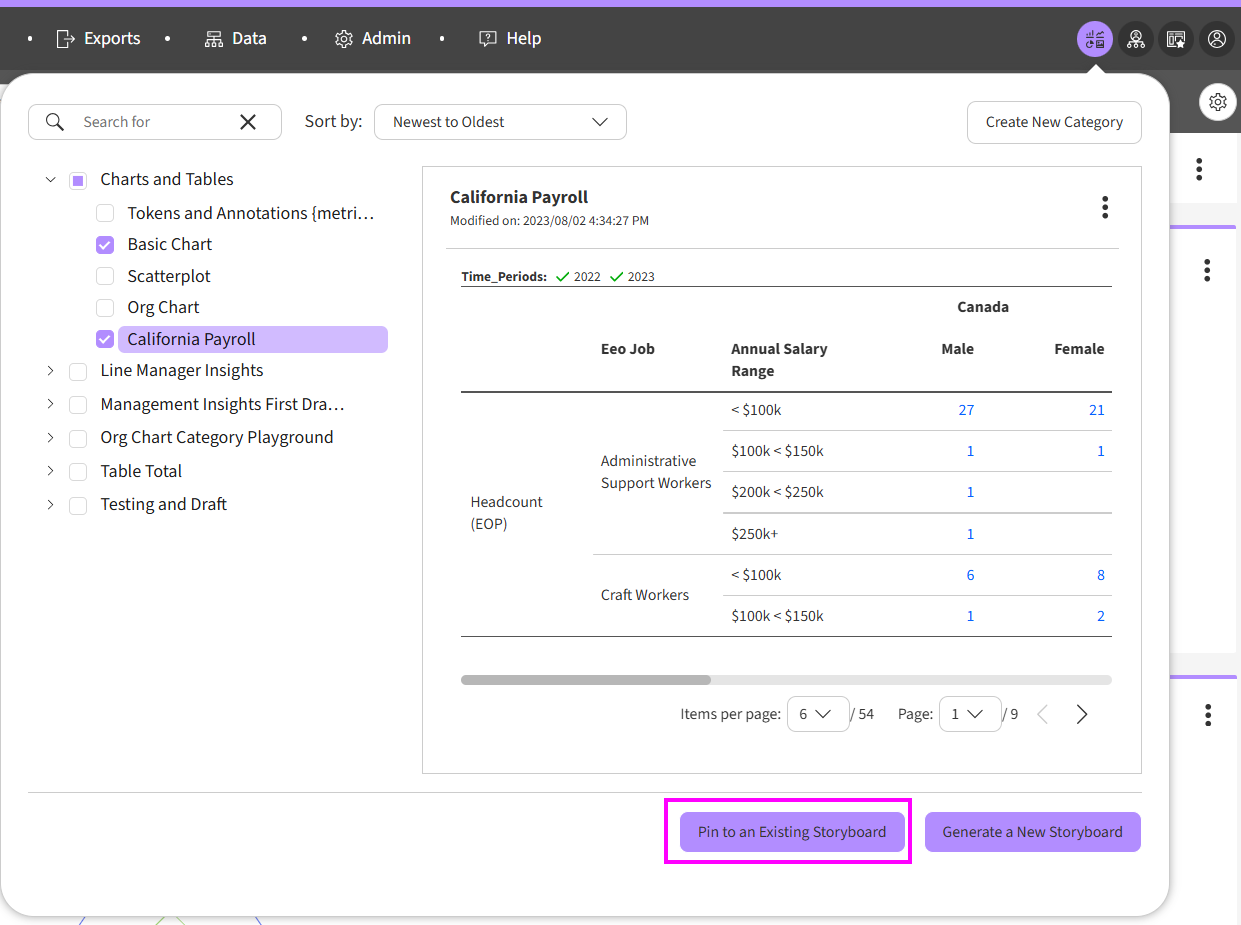Go to next page arrow
1241x925 pixels.
(1082, 714)
